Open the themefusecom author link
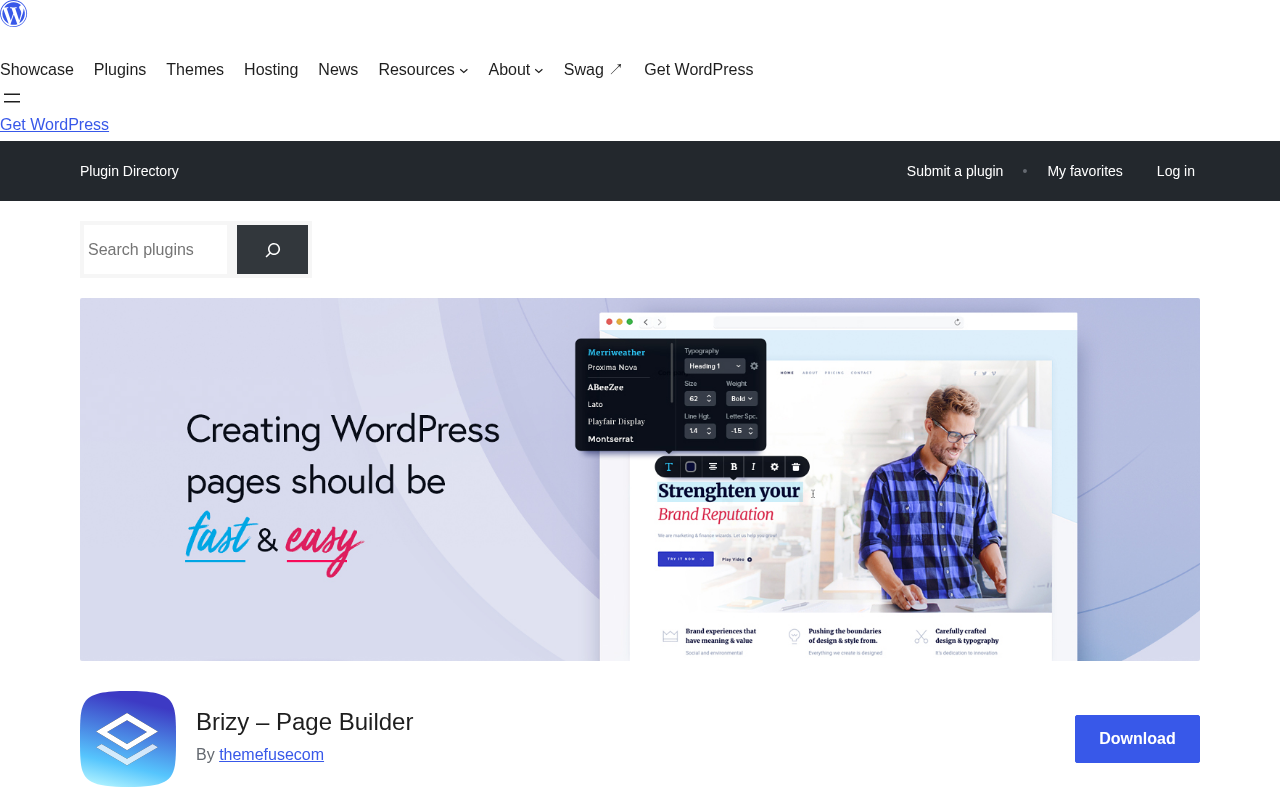The height and width of the screenshot is (800, 1280). coord(271,755)
